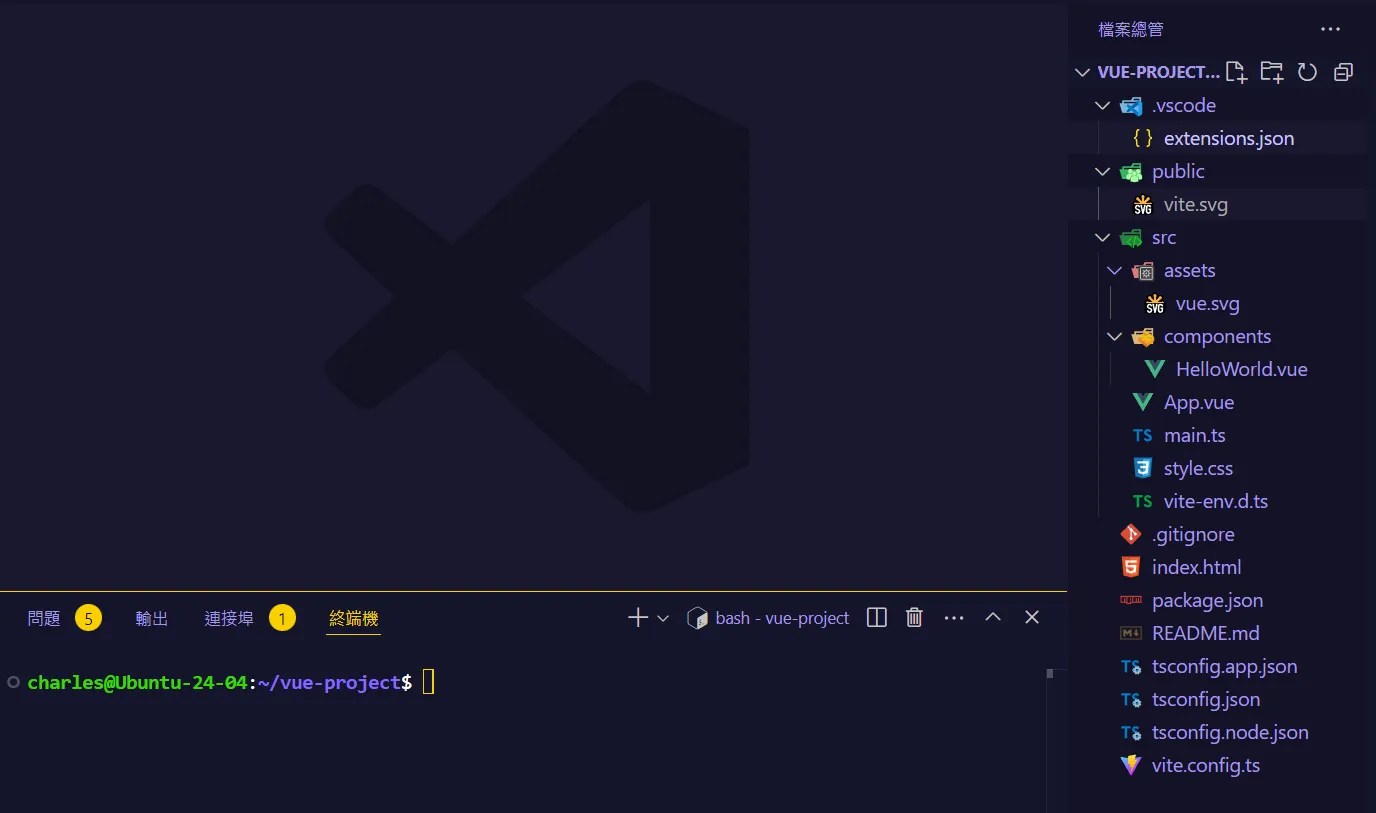The height and width of the screenshot is (813, 1376).
Task: Collapse the .vscode folder
Action: pos(1217,105)
